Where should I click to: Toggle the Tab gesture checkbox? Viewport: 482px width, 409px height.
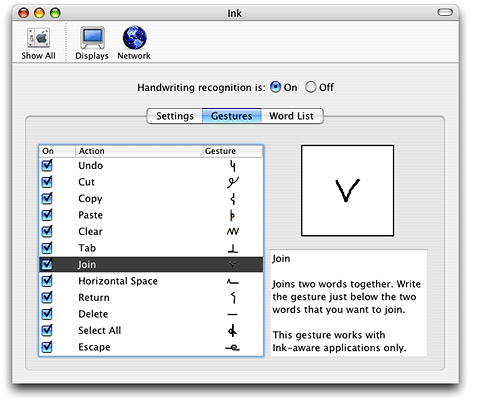click(47, 248)
